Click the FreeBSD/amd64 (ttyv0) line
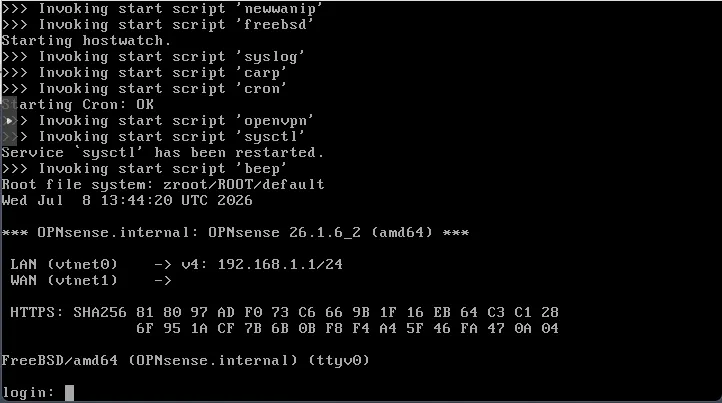Screen dimensions: 722x403 (186, 361)
